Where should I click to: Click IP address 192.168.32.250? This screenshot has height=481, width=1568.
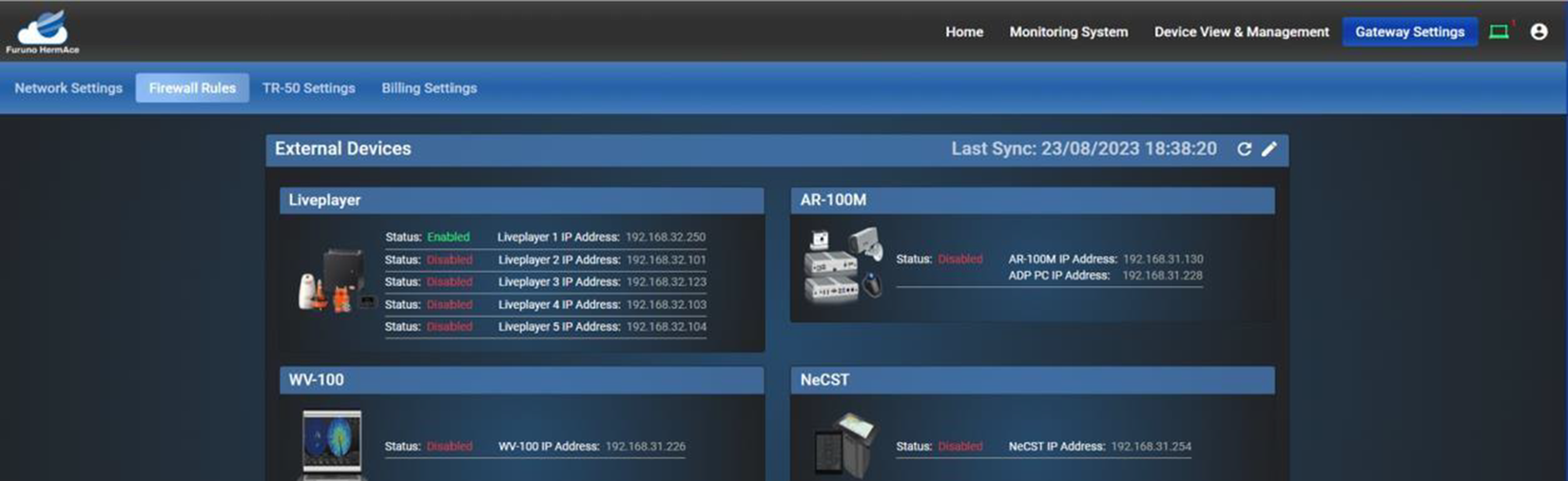pyautogui.click(x=666, y=237)
